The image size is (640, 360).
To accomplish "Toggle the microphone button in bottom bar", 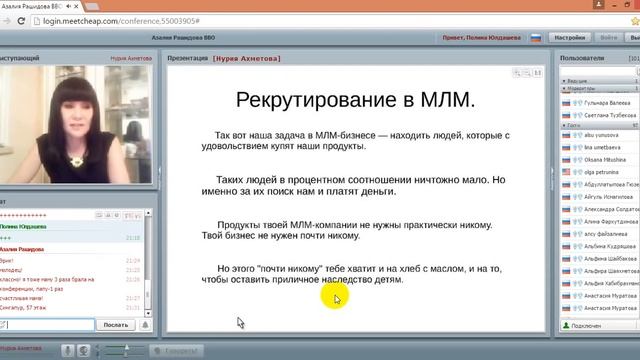I will tap(68, 351).
